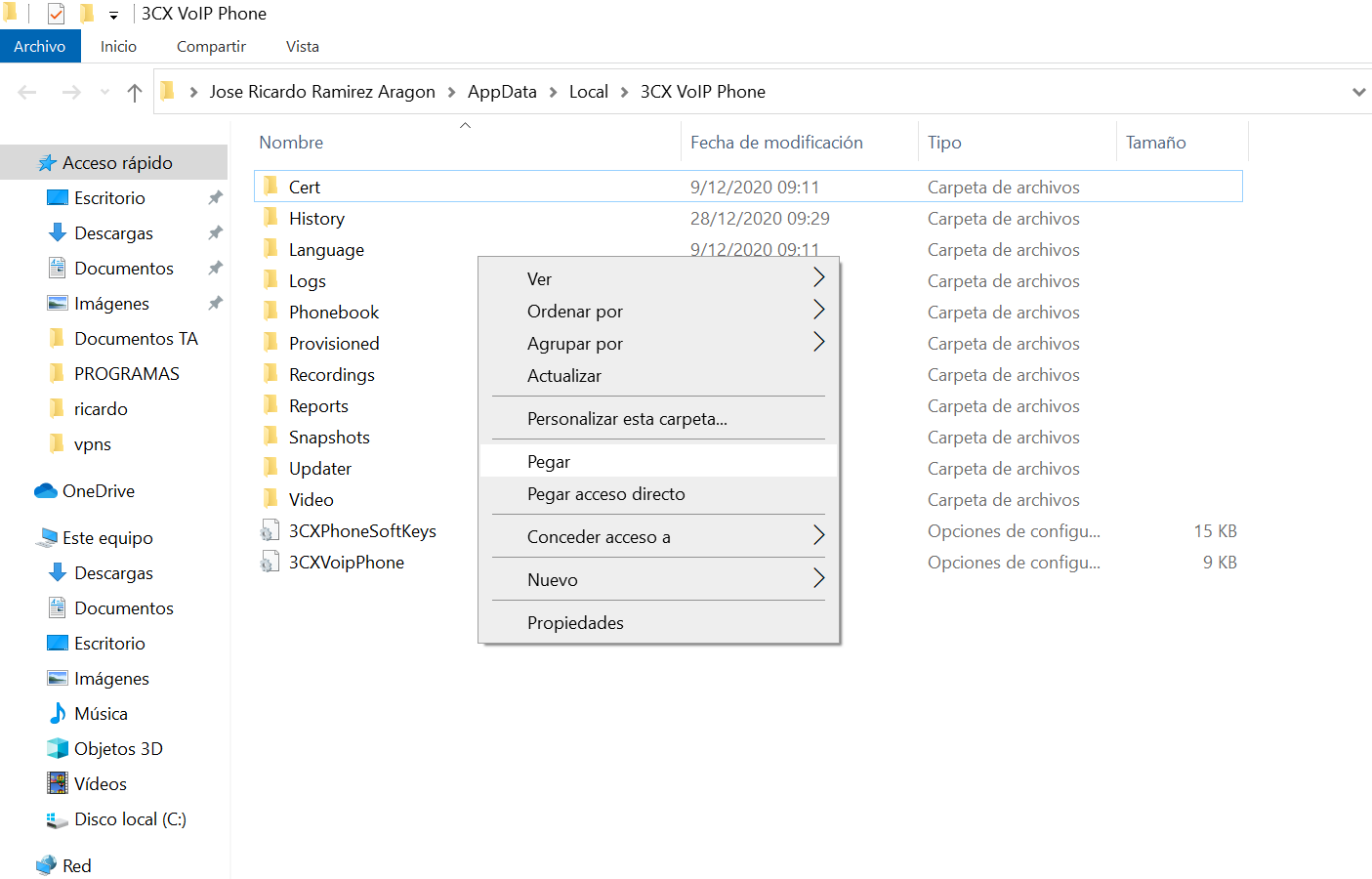Click the Properties checkmark icon in title bar
1372x879 pixels.
57,14
